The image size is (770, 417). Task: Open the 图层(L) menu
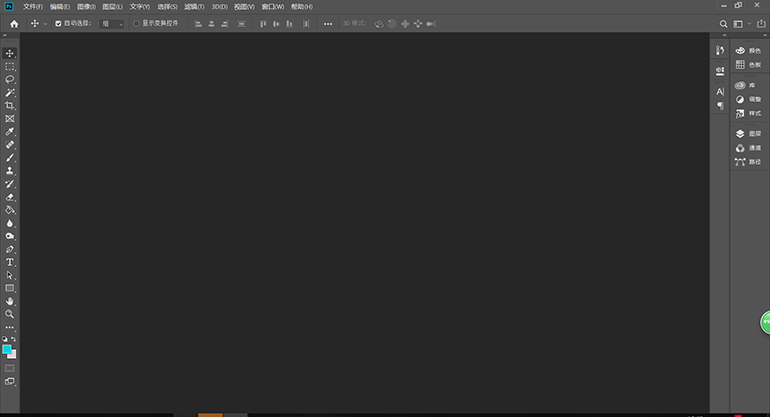coord(112,7)
